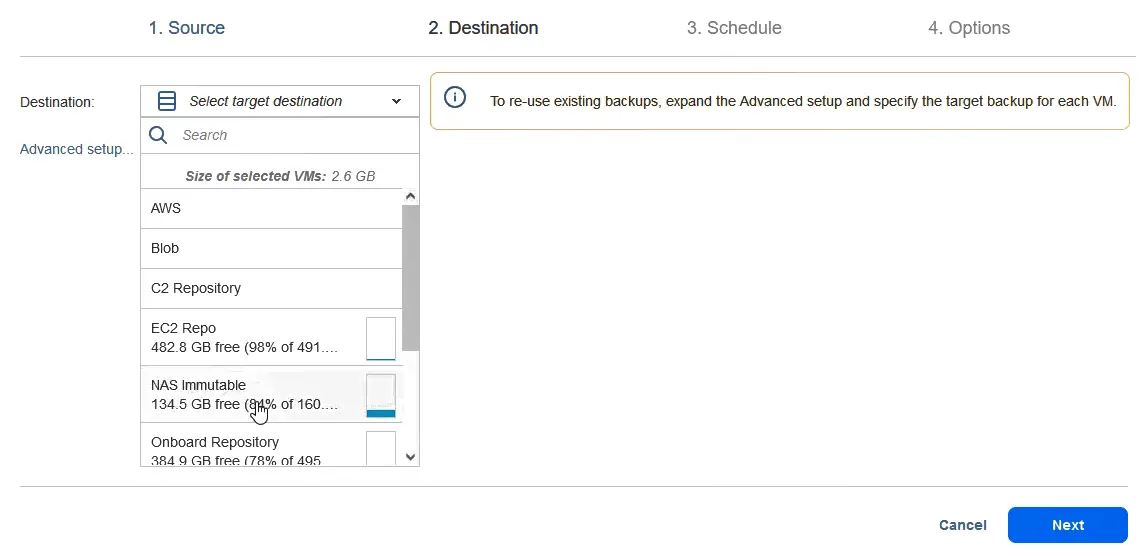Select the NAS Immutable repository
The image size is (1141, 556).
click(x=271, y=394)
